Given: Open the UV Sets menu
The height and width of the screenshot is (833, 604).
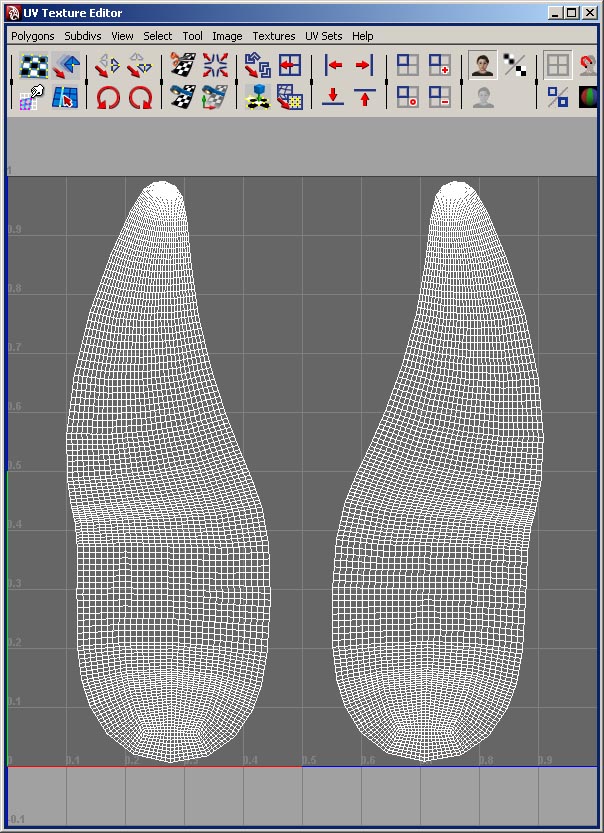Looking at the screenshot, I should 323,36.
